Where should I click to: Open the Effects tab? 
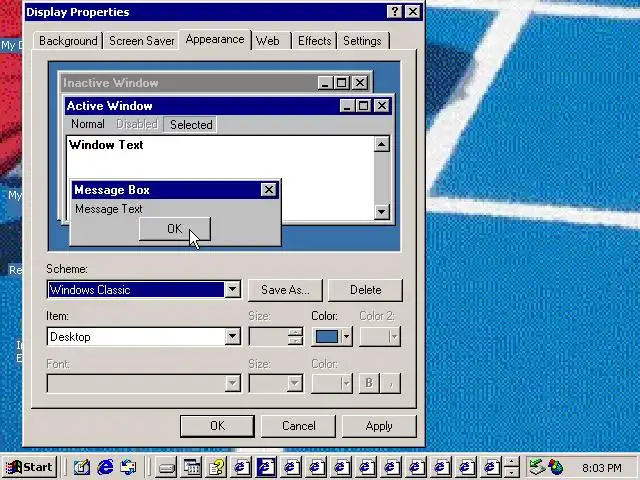[x=314, y=41]
